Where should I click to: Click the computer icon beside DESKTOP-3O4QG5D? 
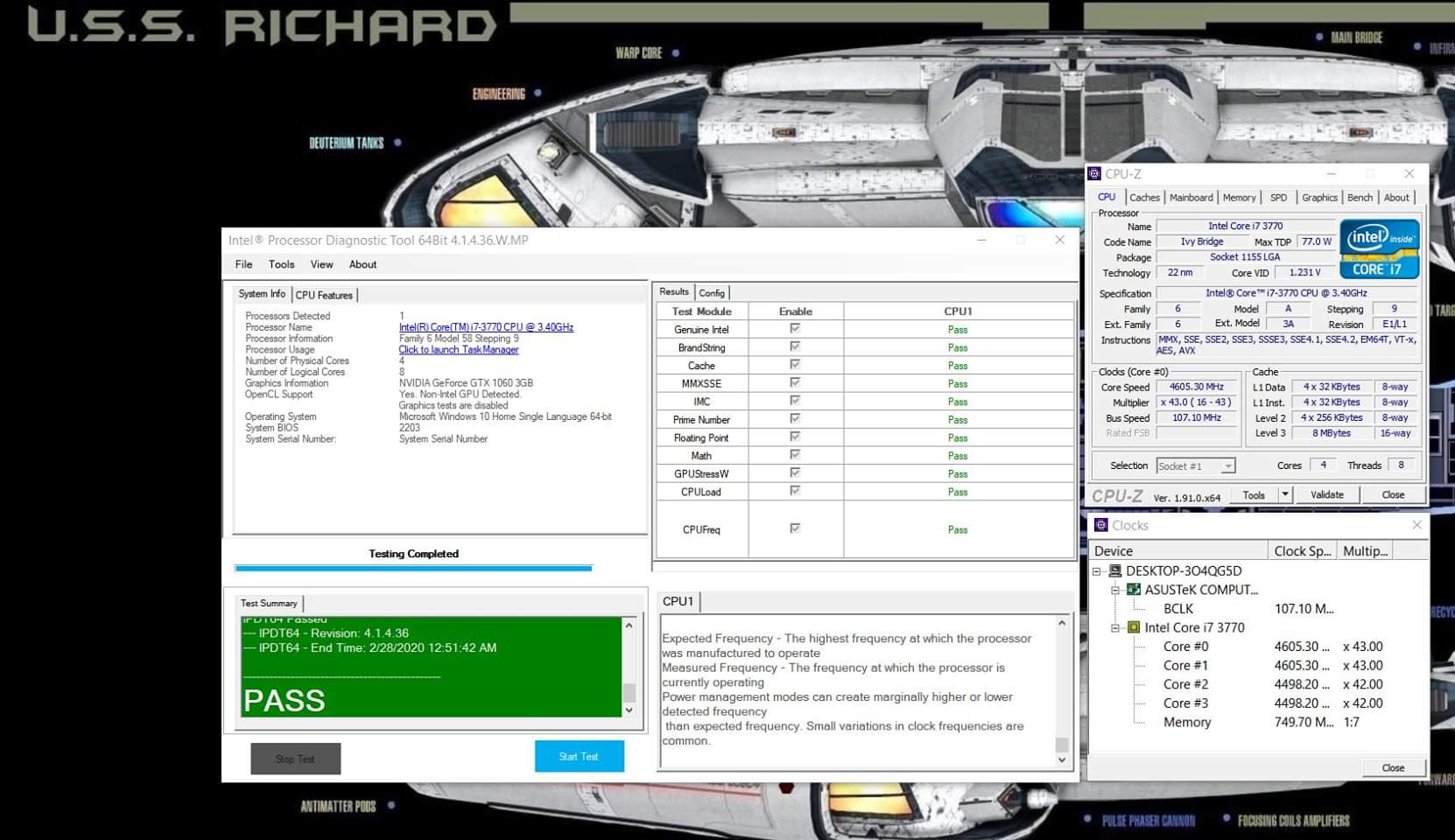click(1114, 570)
